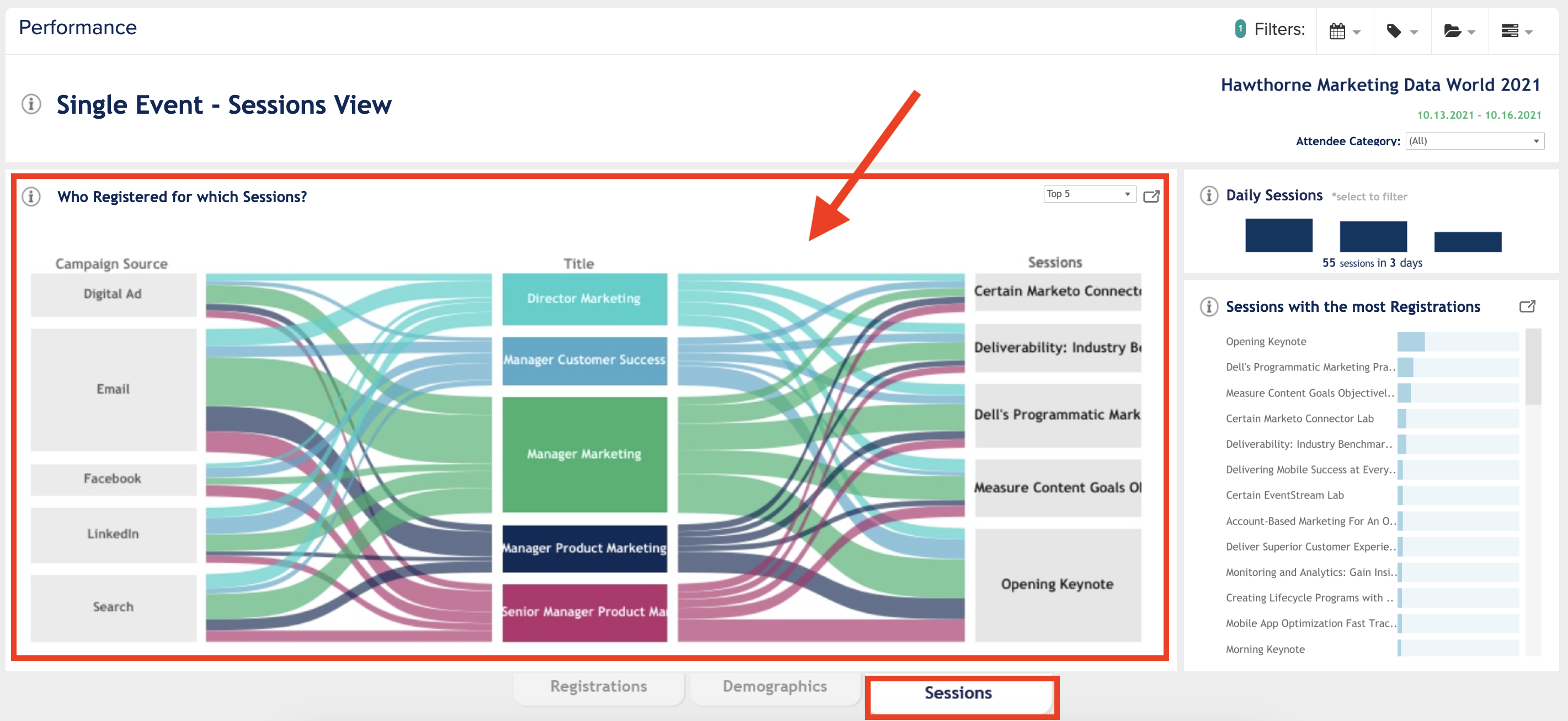Open the tag filter icon
Image resolution: width=1568 pixels, height=721 pixels.
tap(1394, 31)
